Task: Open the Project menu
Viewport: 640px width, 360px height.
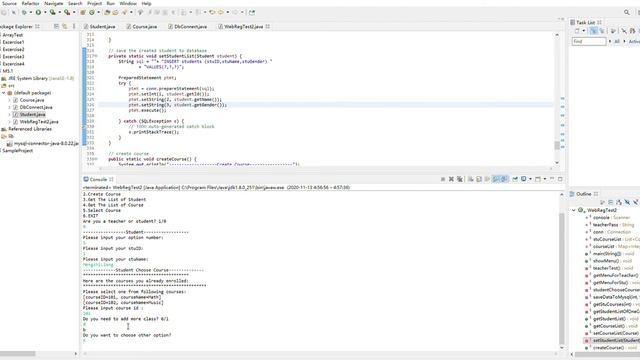Action: pos(94,3)
